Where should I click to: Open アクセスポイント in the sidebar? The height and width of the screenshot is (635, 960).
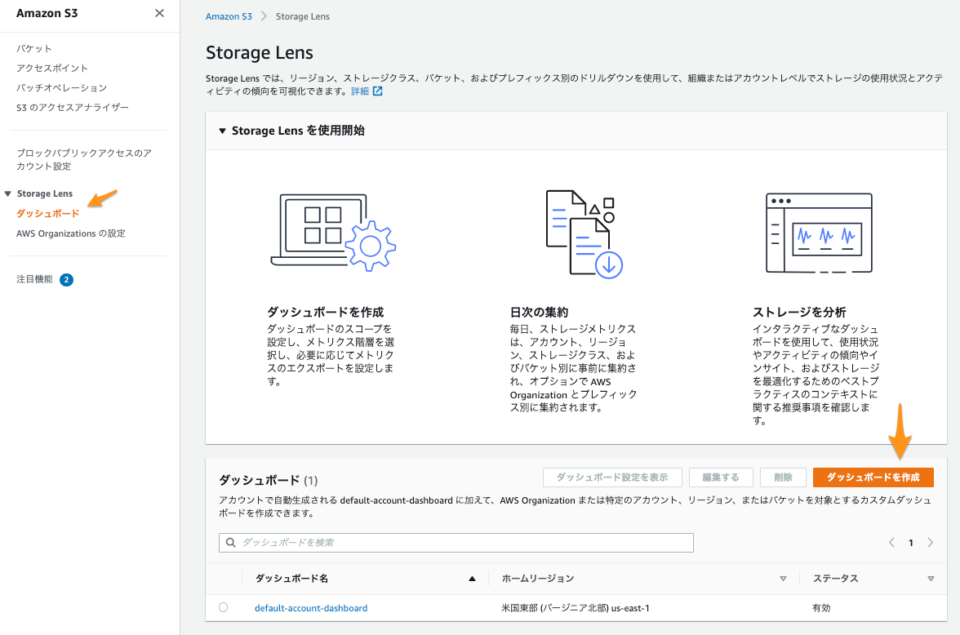[52, 68]
